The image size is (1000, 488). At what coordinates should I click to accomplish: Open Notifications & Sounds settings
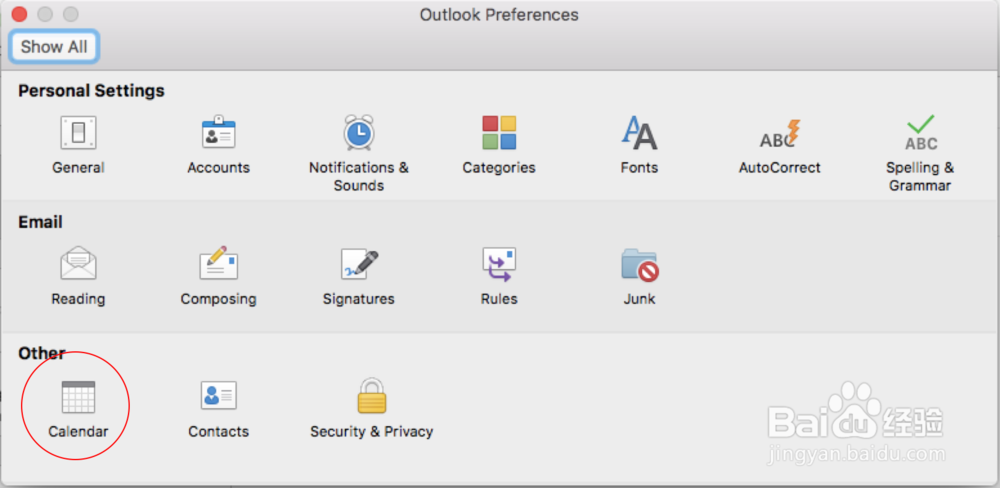pyautogui.click(x=358, y=134)
